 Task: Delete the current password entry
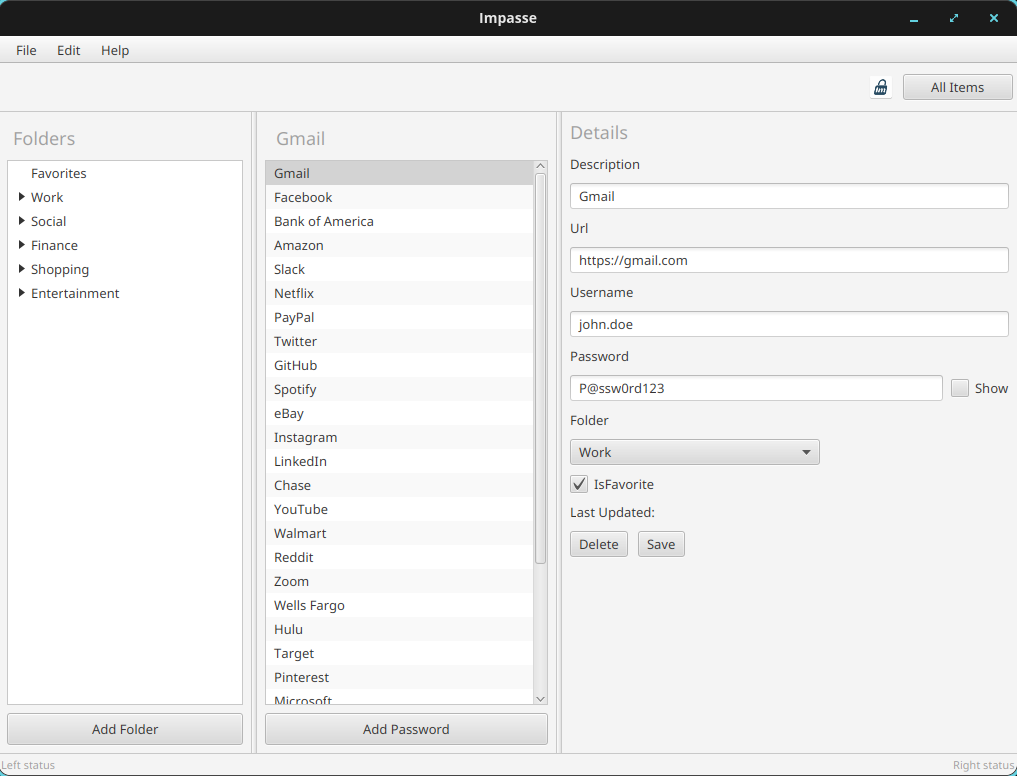pos(598,544)
